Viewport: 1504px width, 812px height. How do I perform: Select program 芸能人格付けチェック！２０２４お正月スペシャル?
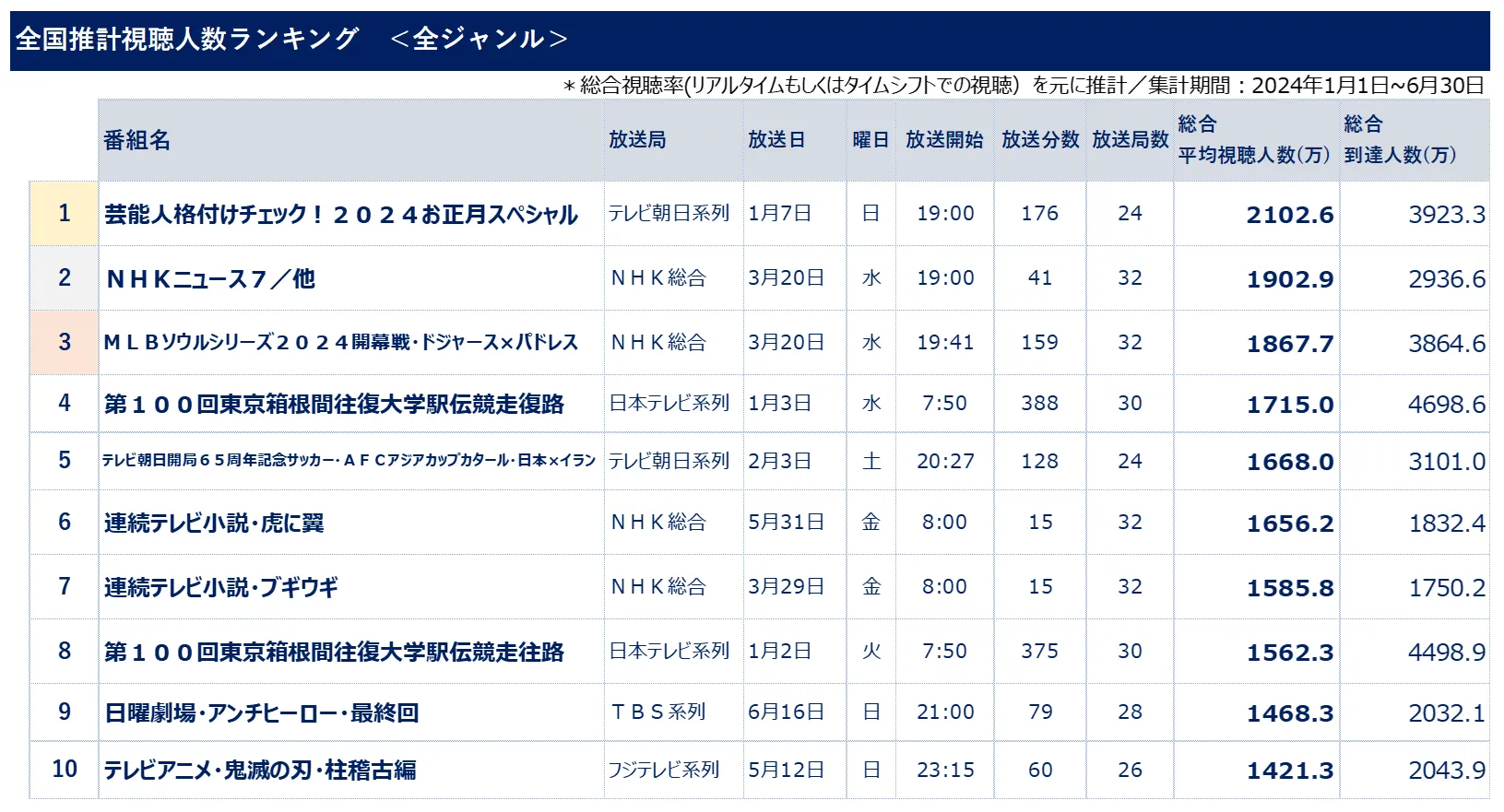[x=341, y=215]
